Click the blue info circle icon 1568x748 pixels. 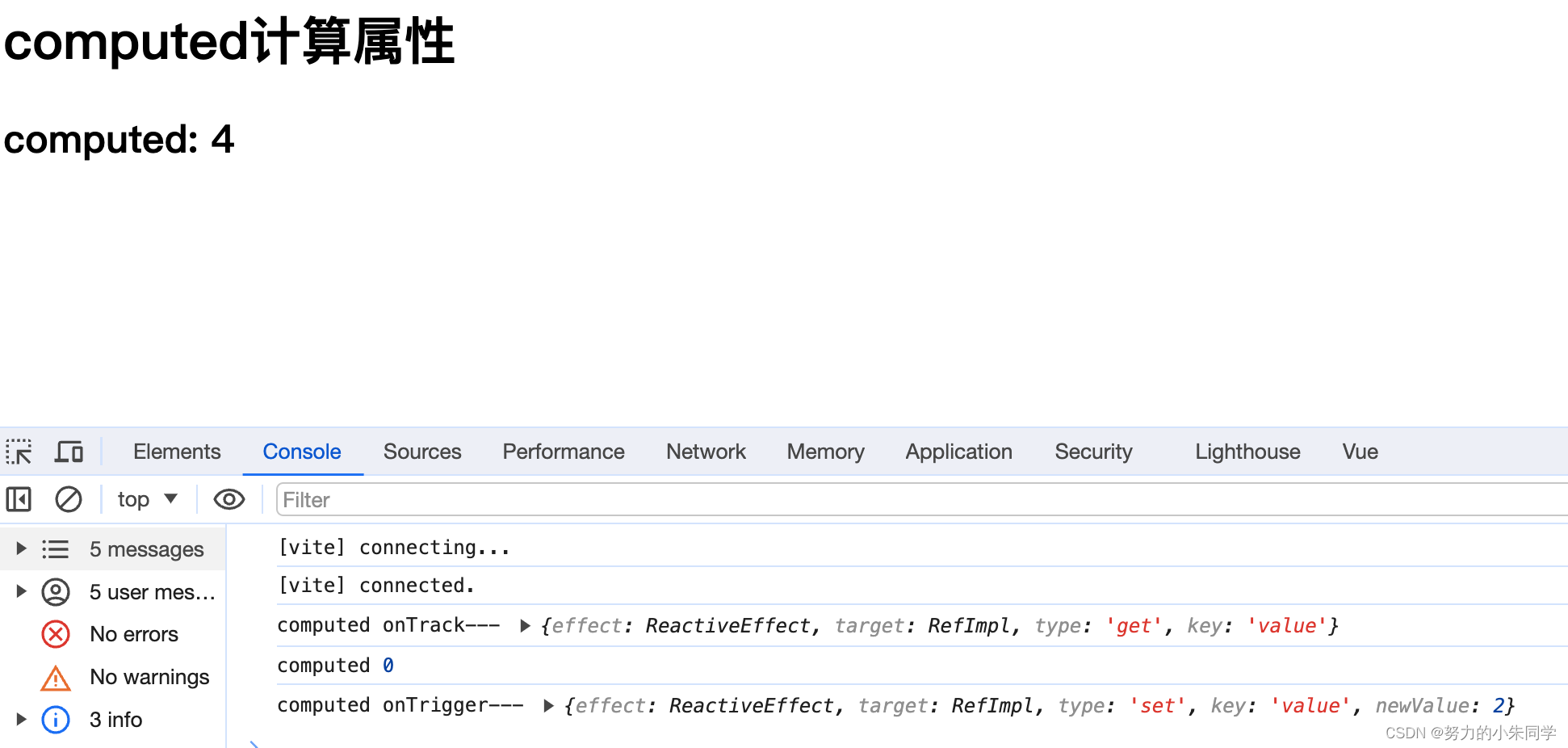tap(56, 719)
